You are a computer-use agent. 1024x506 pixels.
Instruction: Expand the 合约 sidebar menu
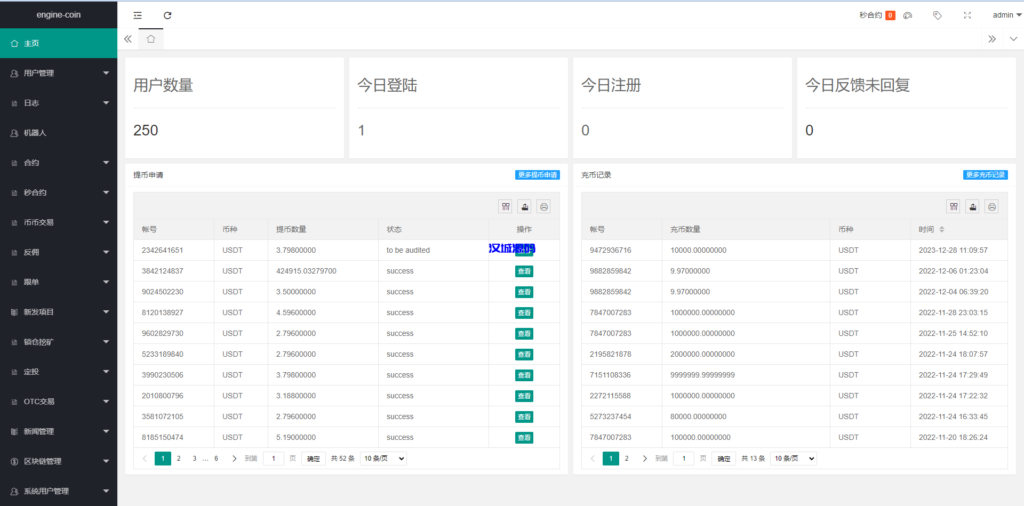tap(59, 163)
